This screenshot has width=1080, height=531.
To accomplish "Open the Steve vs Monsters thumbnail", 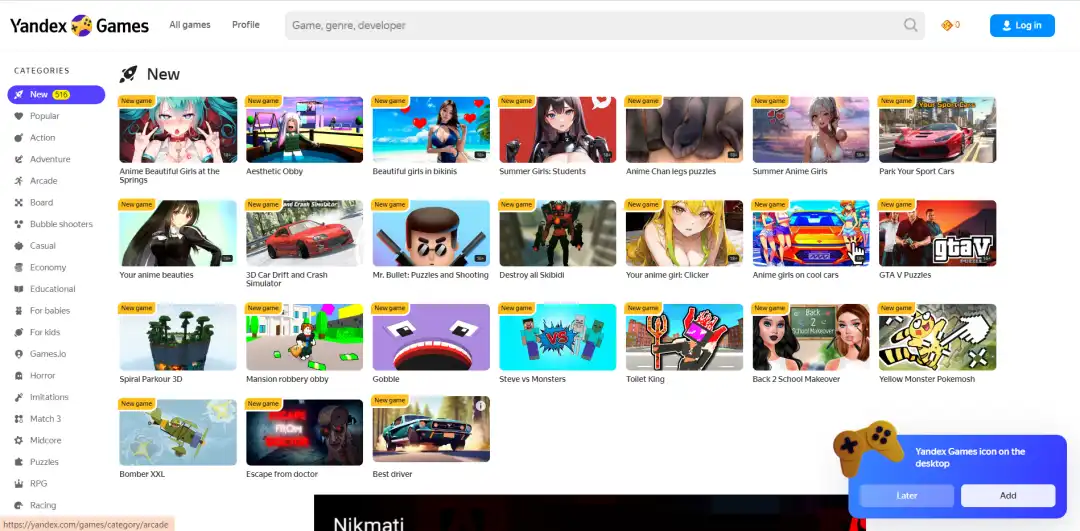I will (x=558, y=337).
